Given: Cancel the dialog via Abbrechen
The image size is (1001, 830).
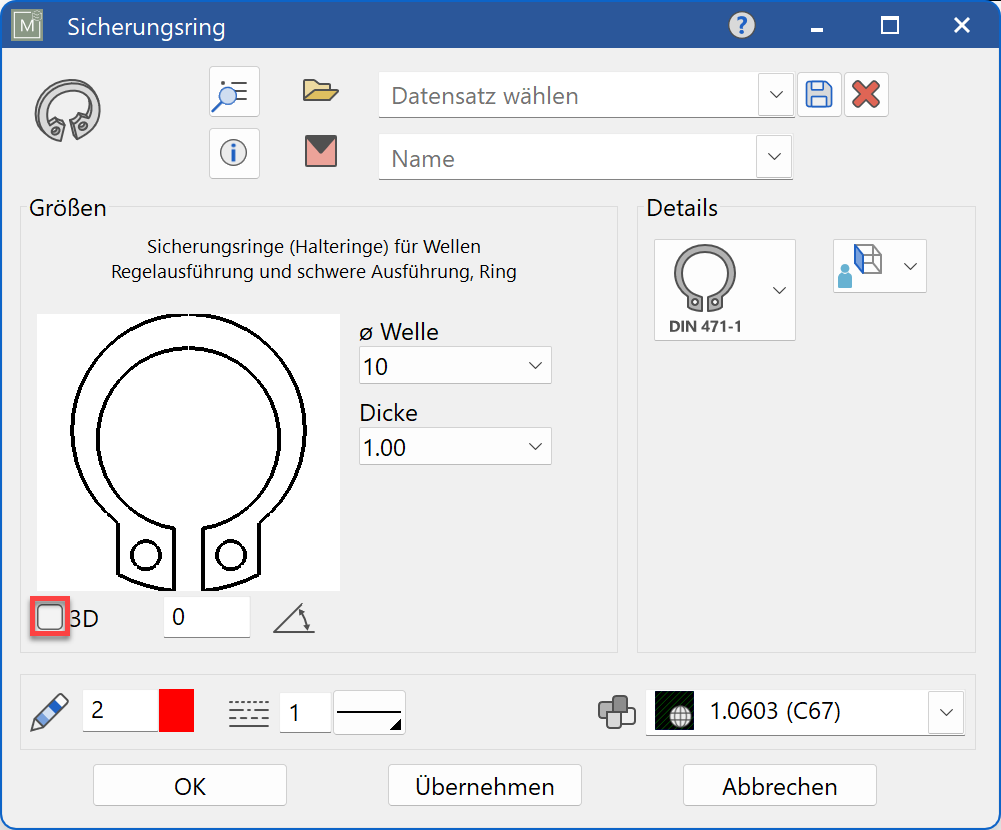Looking at the screenshot, I should point(779,785).
